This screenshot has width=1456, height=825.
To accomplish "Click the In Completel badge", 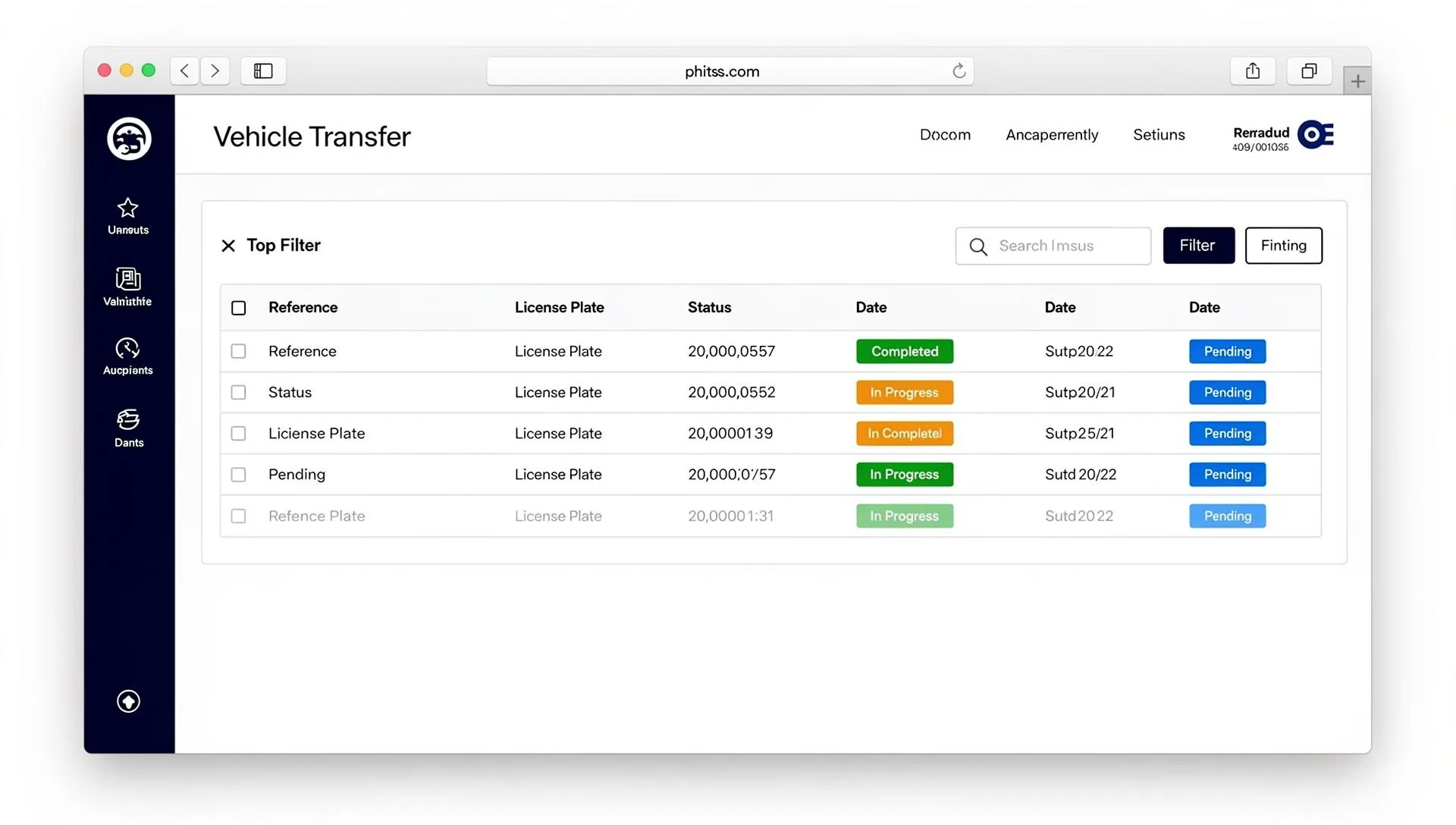I will (x=905, y=433).
